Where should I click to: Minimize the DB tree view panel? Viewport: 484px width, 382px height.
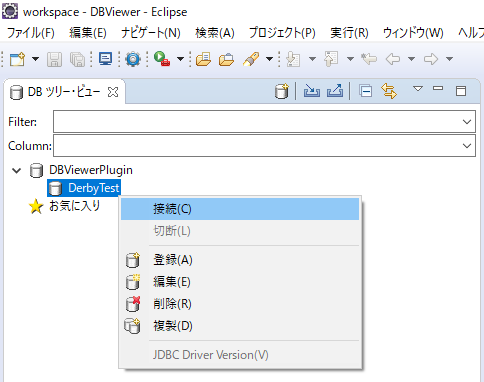tap(438, 88)
